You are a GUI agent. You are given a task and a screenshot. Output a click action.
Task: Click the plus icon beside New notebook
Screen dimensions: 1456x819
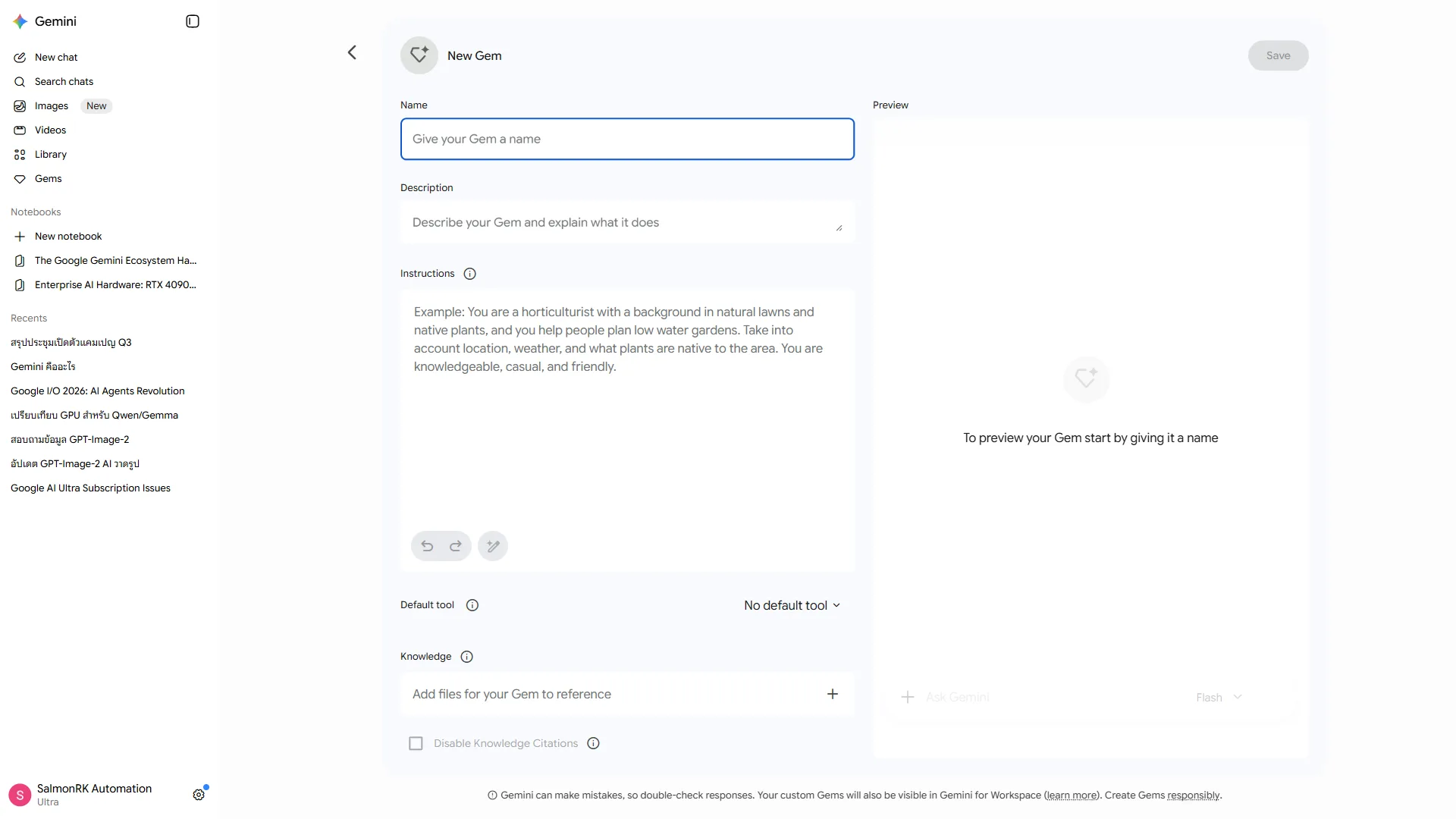coord(20,237)
